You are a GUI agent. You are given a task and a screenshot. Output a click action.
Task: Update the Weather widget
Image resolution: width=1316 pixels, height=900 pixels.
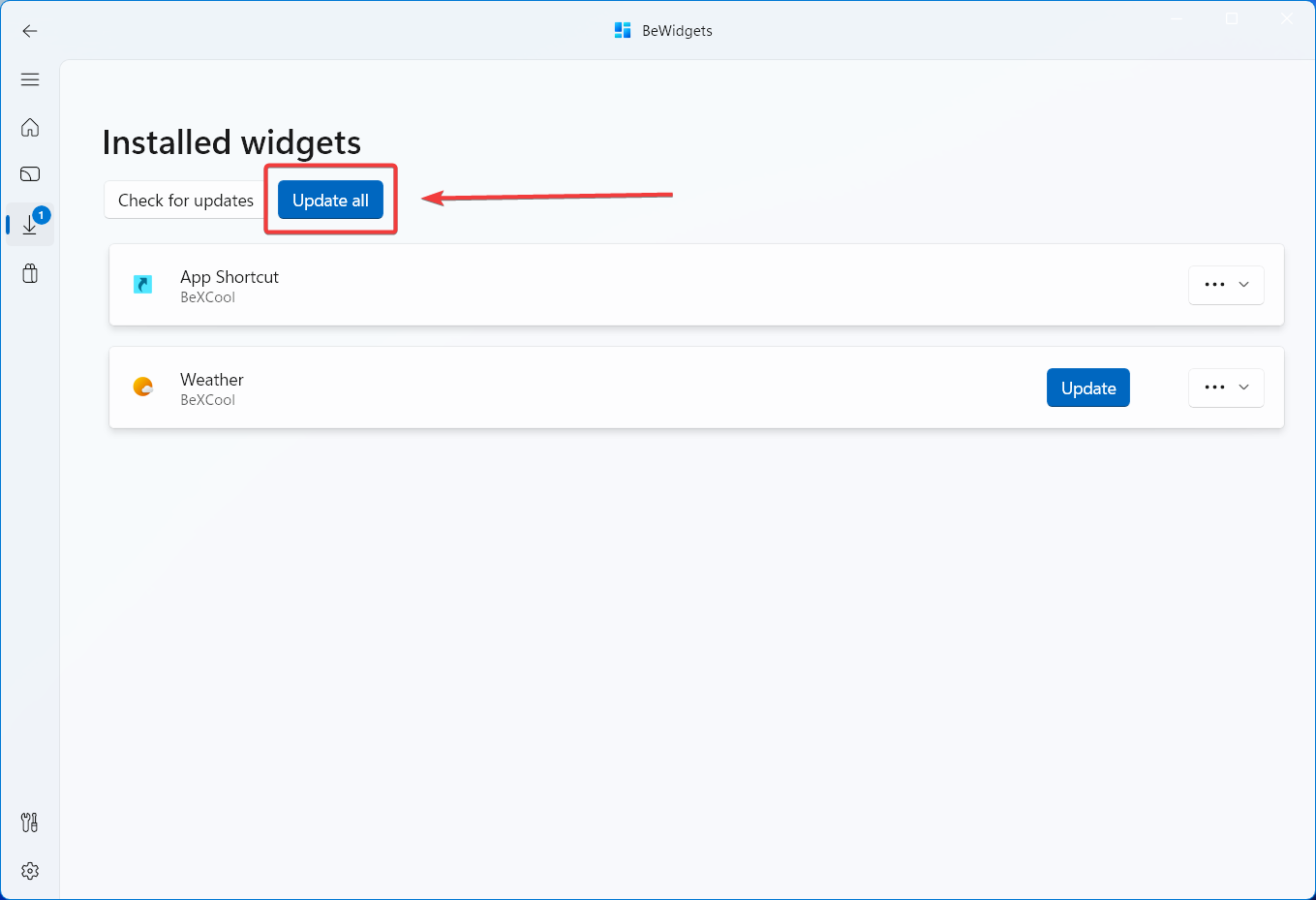coord(1087,388)
